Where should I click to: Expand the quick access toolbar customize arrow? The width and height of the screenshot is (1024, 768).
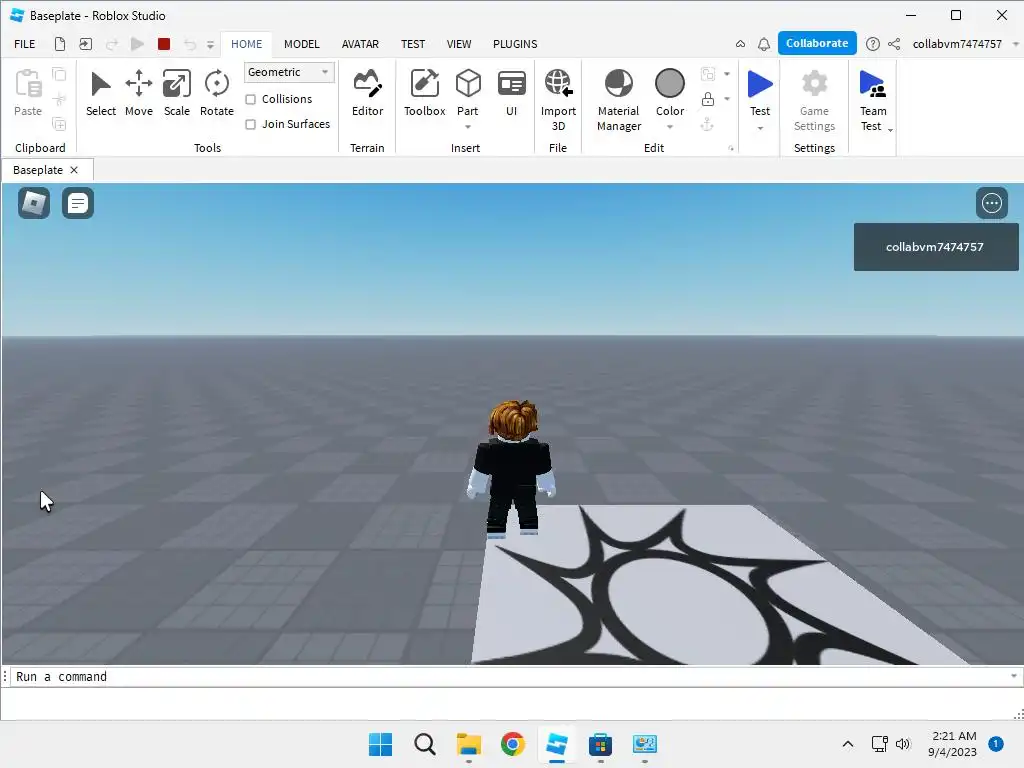[x=210, y=45]
